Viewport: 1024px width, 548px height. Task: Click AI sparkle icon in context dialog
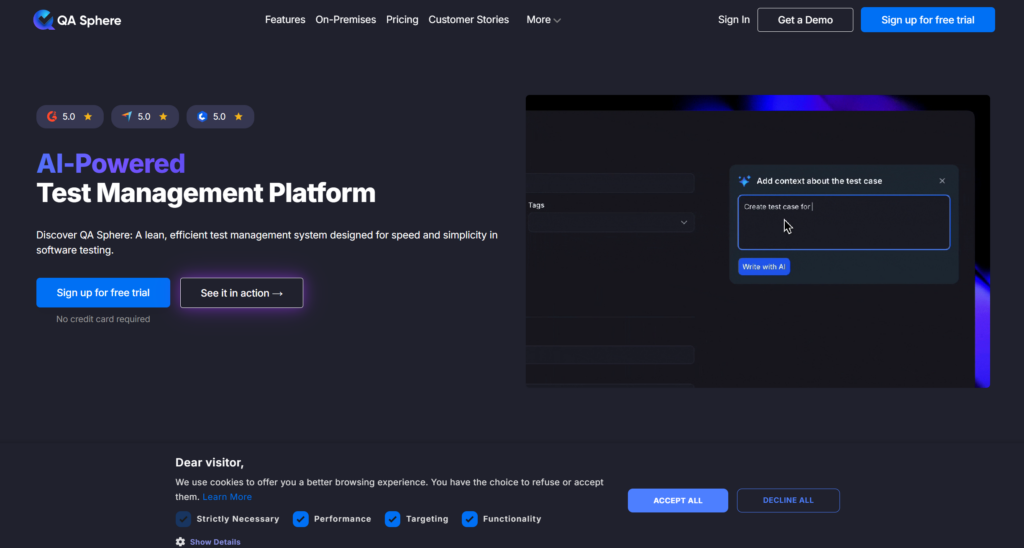(744, 181)
